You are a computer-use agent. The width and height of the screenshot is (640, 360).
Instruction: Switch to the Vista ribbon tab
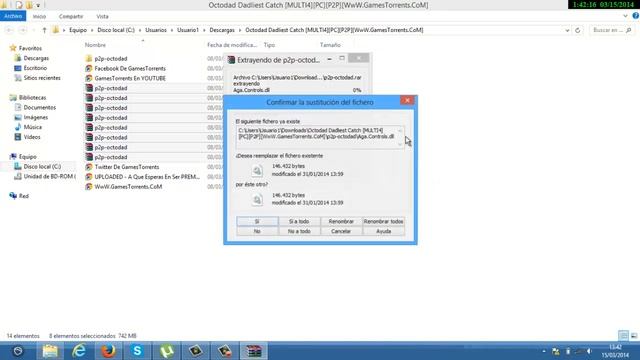coord(102,16)
